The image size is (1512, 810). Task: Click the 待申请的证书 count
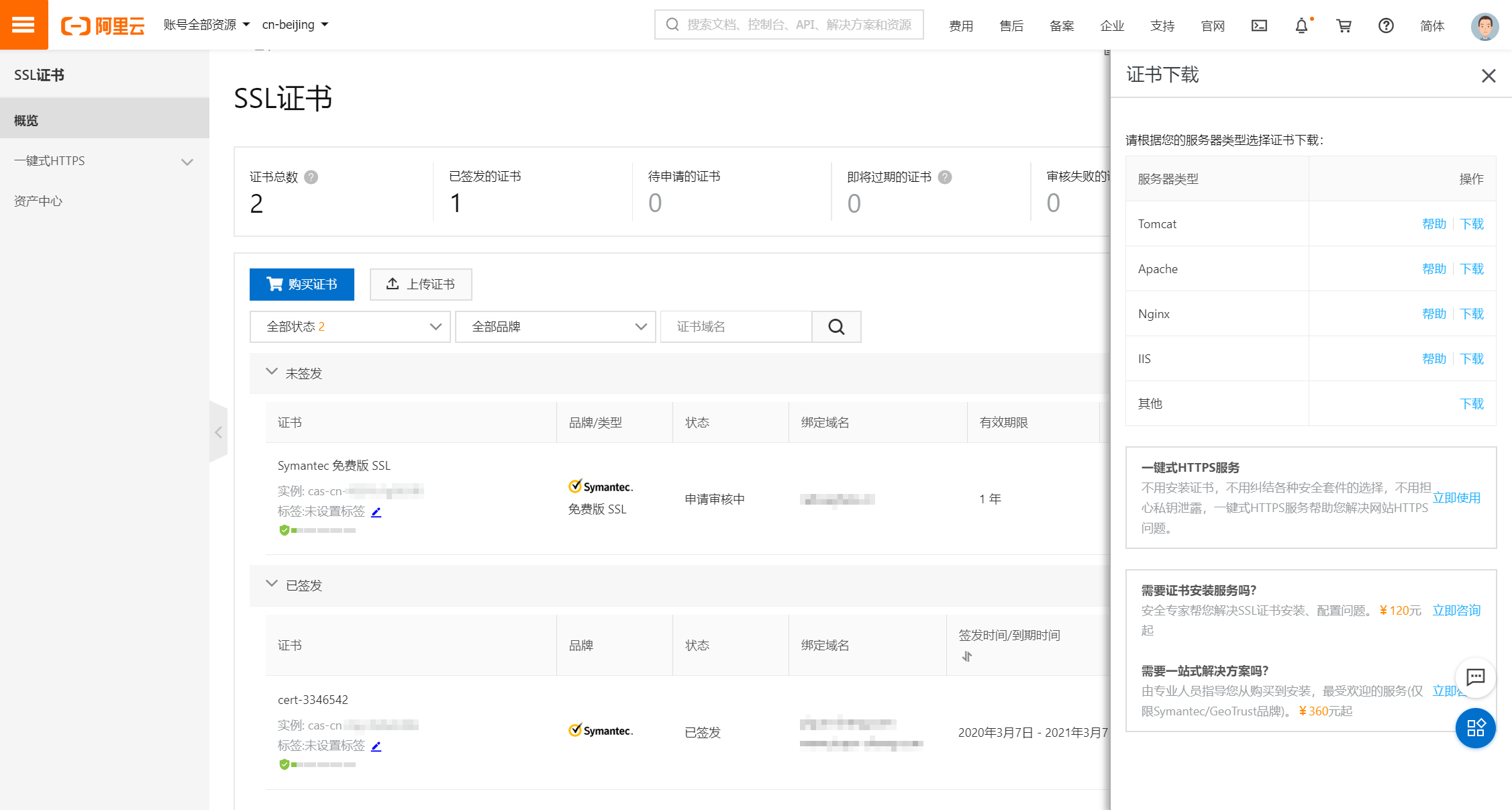coord(655,203)
